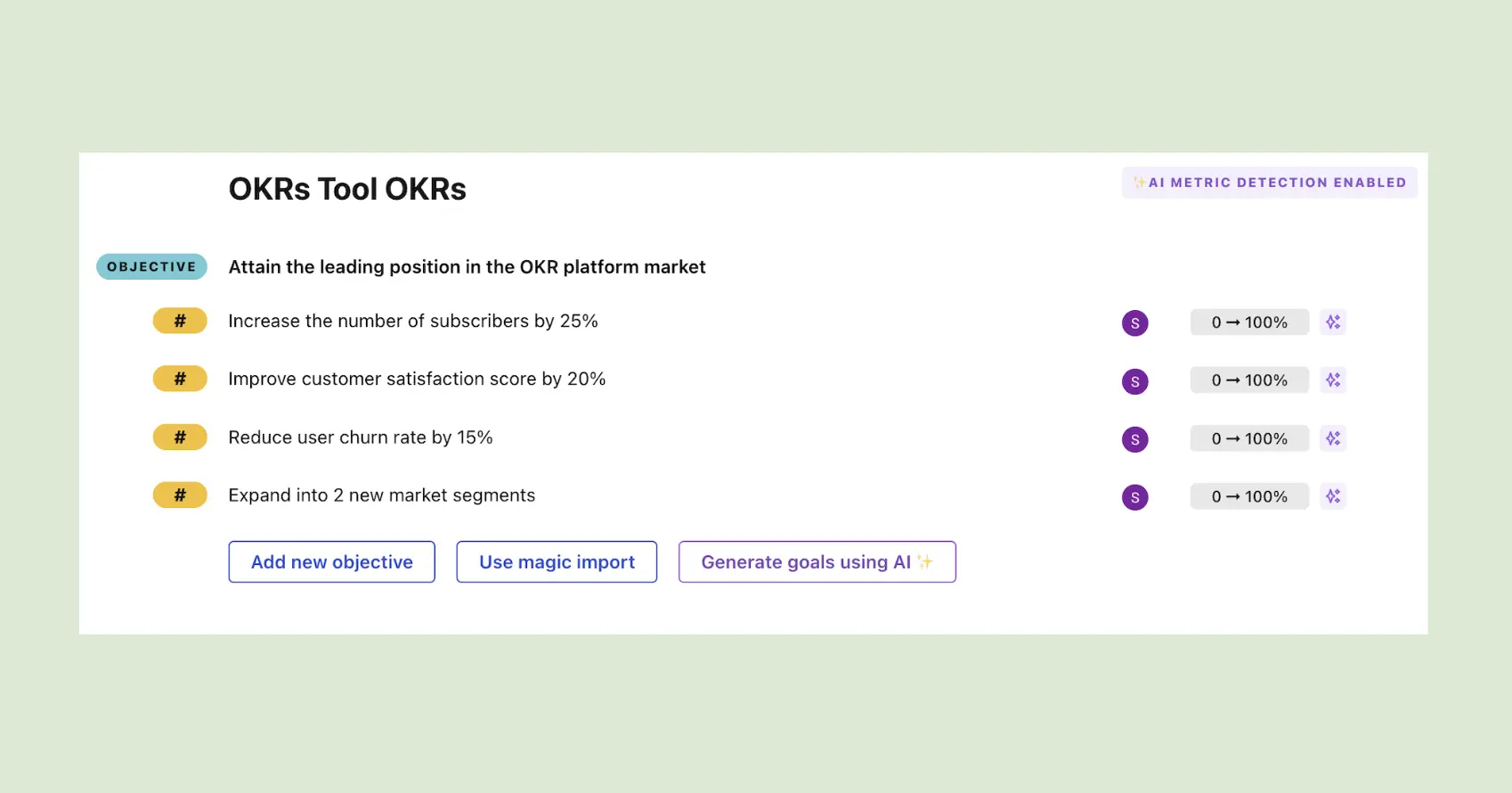1512x793 pixels.
Task: Click the AI sparkle icon for subscribers key result
Action: pos(1333,322)
